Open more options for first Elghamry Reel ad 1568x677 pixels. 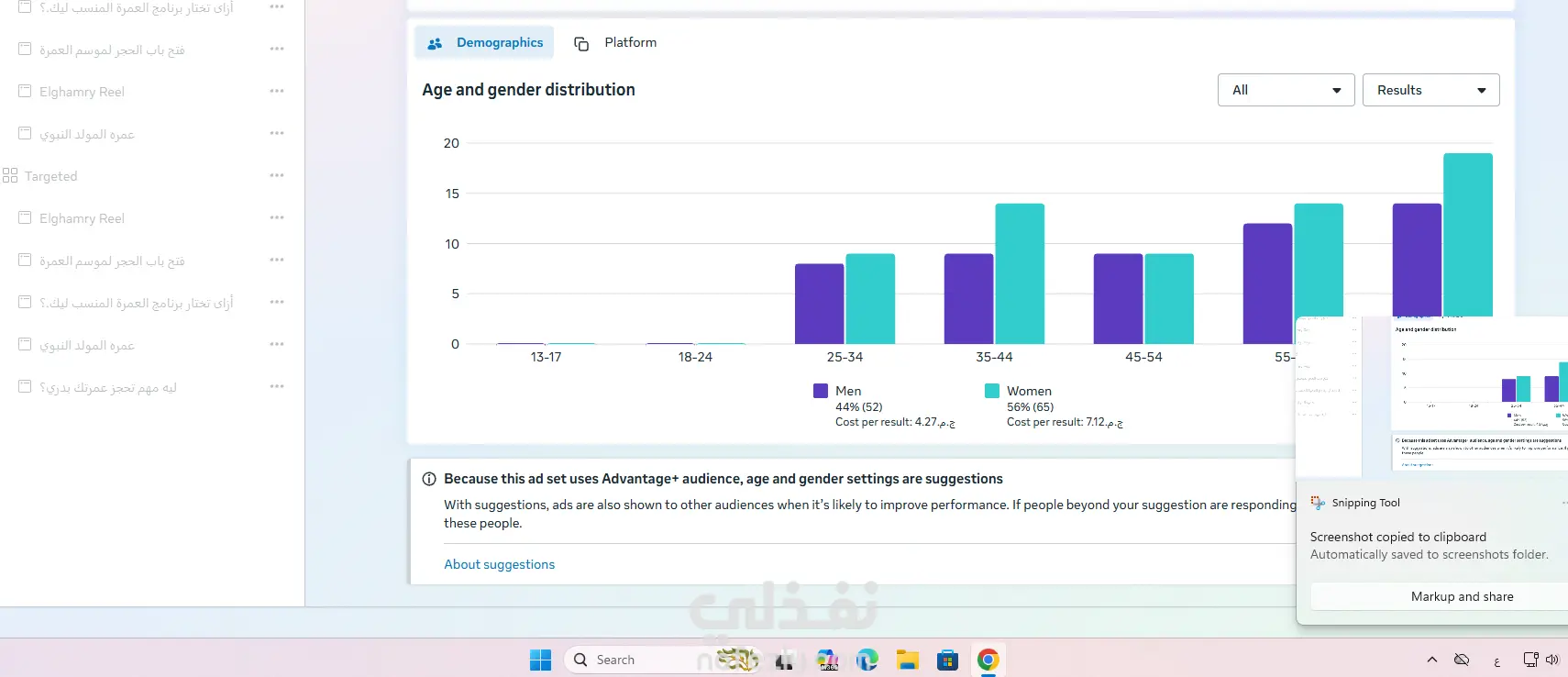[277, 91]
